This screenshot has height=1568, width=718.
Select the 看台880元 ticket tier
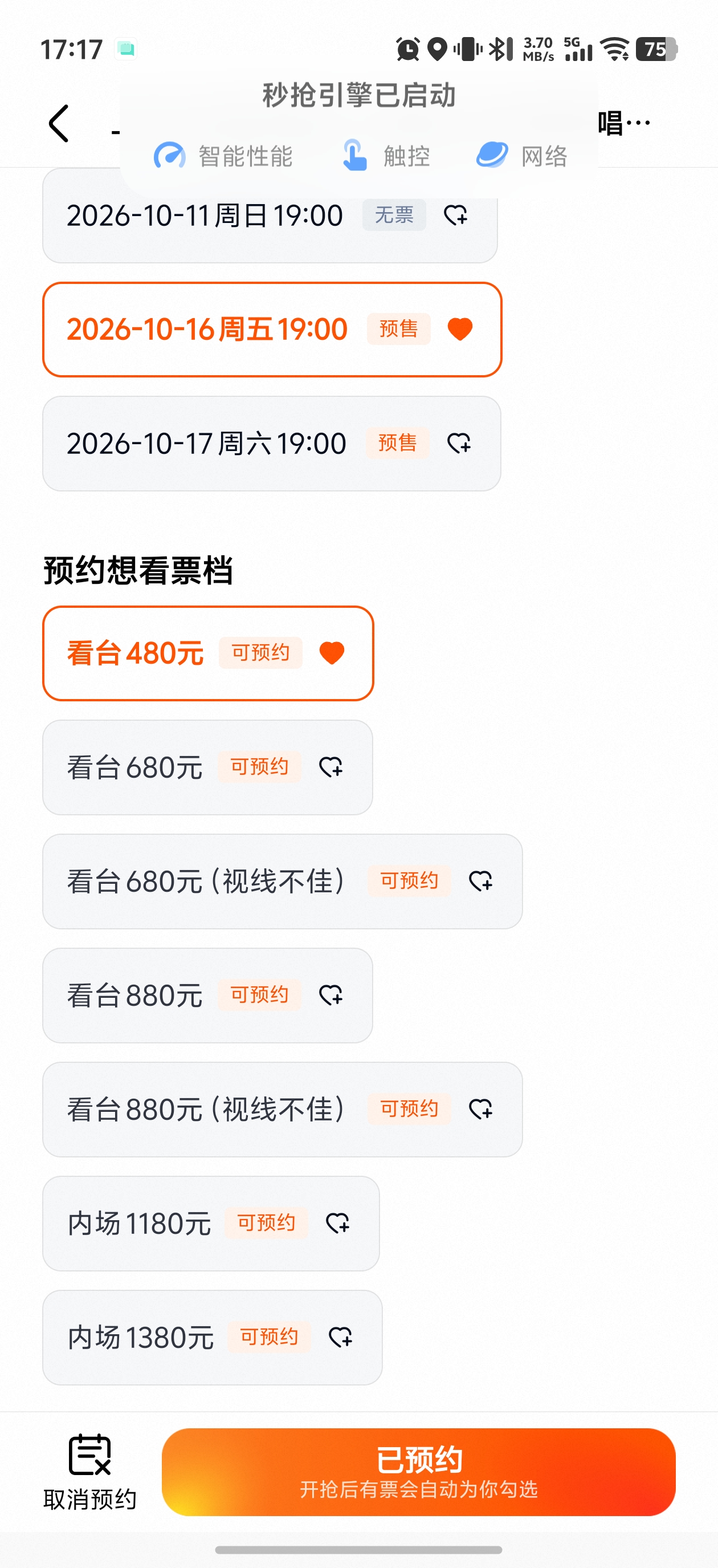(x=207, y=995)
